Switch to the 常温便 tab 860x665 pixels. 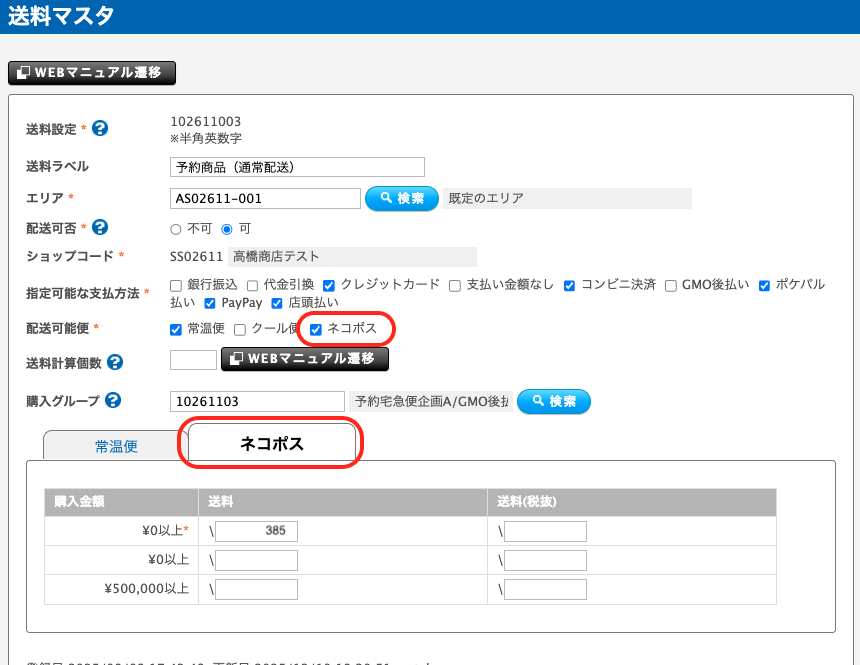point(116,446)
